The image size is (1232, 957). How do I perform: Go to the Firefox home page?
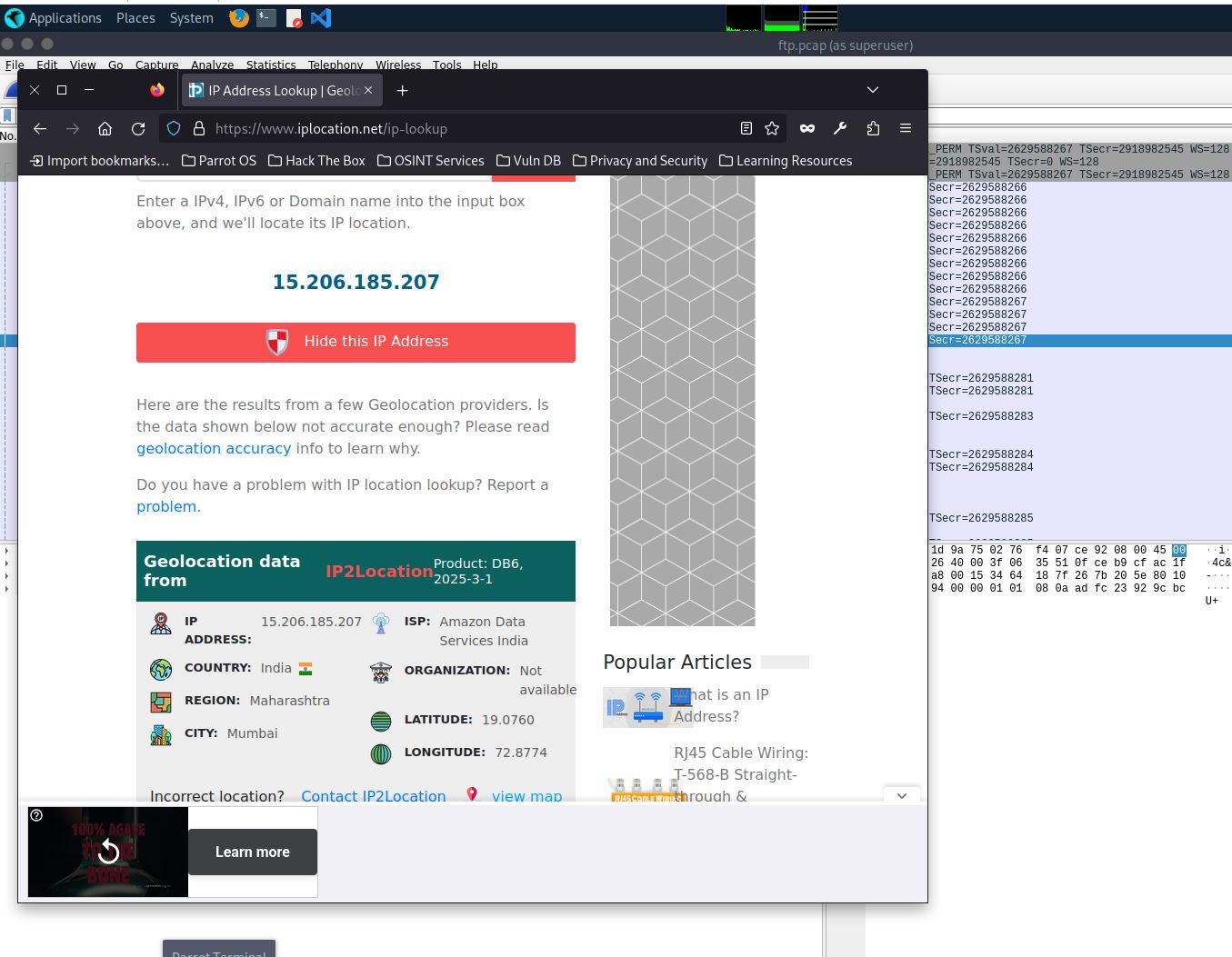click(105, 128)
